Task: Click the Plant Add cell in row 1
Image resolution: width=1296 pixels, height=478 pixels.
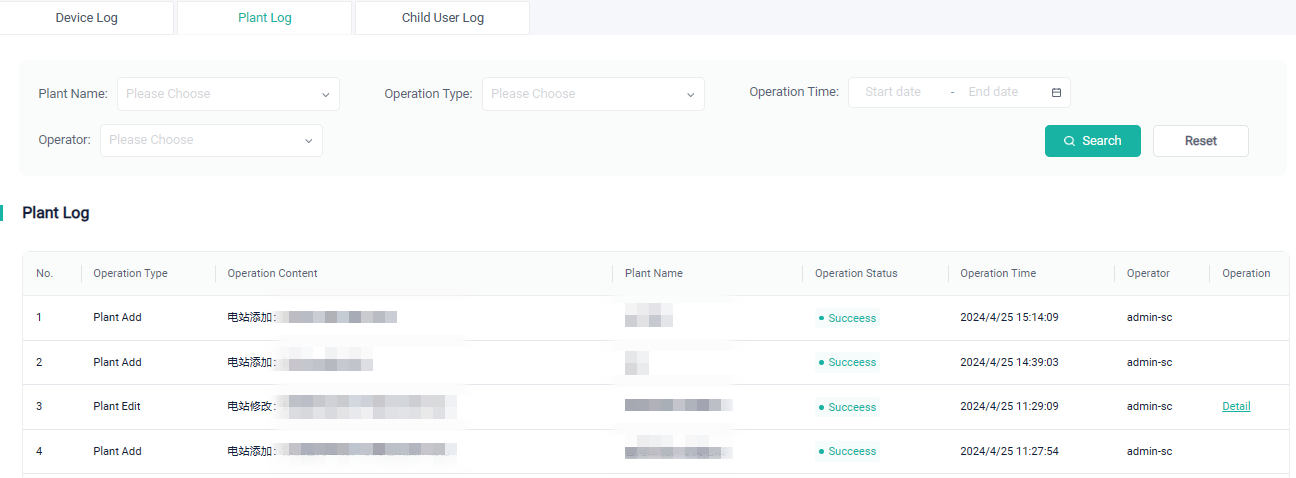Action: click(117, 317)
